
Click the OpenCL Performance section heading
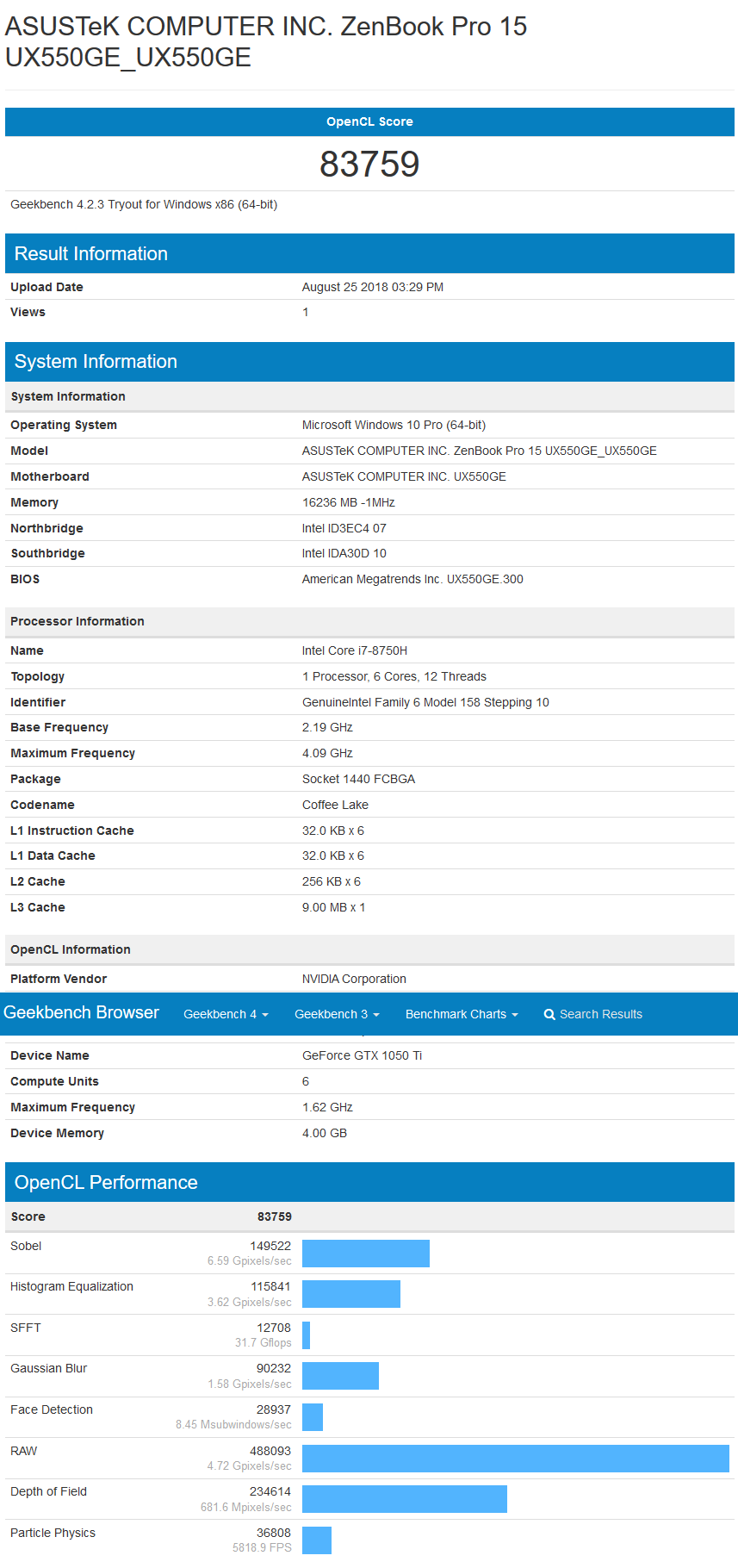(106, 1182)
